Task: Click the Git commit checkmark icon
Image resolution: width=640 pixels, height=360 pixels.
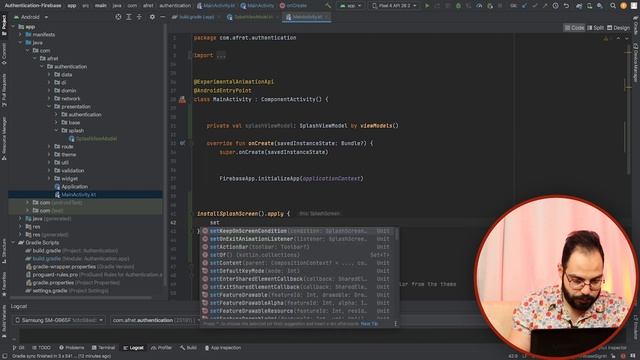Action: coord(535,6)
